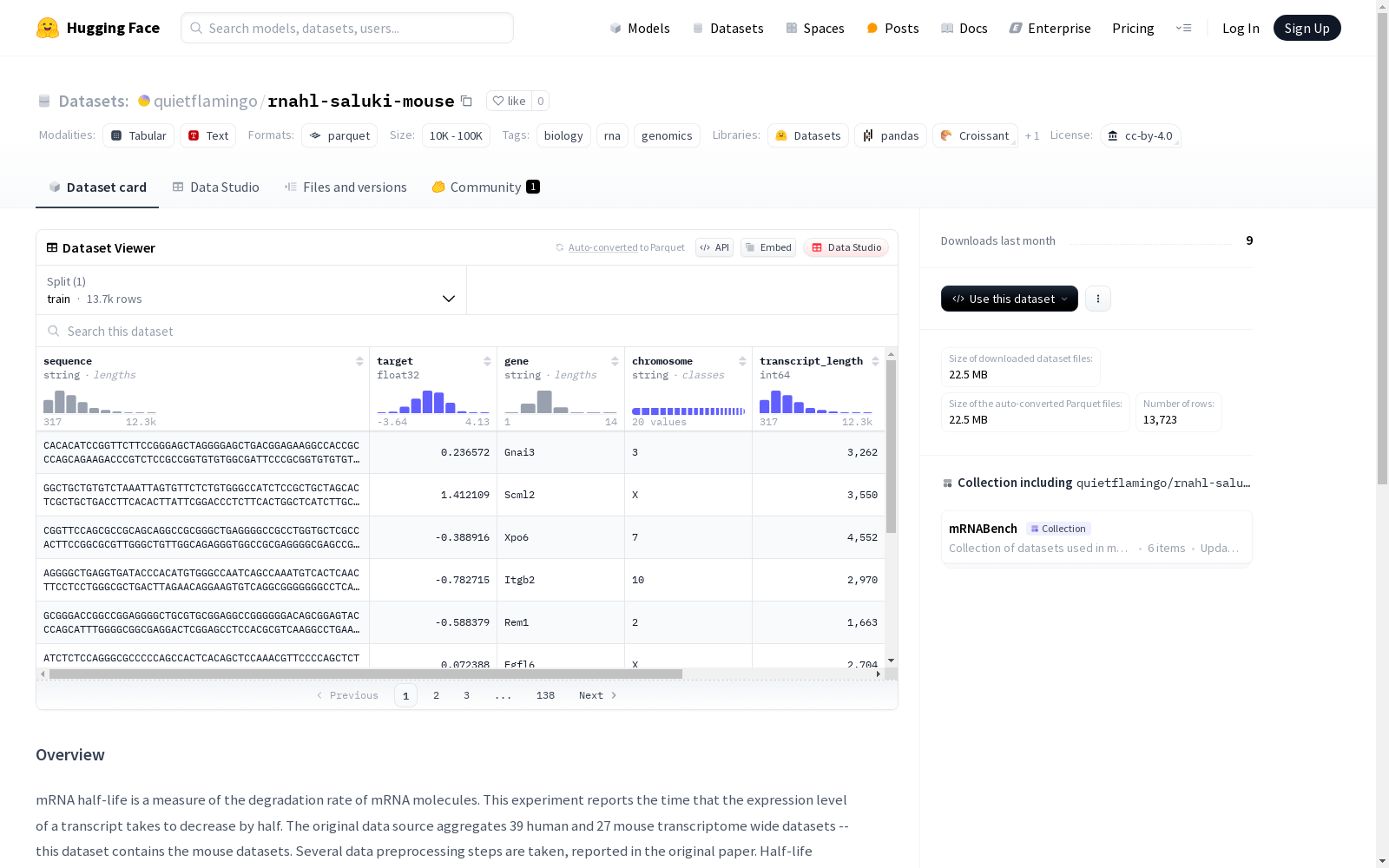Click the magnifier icon in dataset search
Viewport: 1389px width, 868px height.
(54, 331)
